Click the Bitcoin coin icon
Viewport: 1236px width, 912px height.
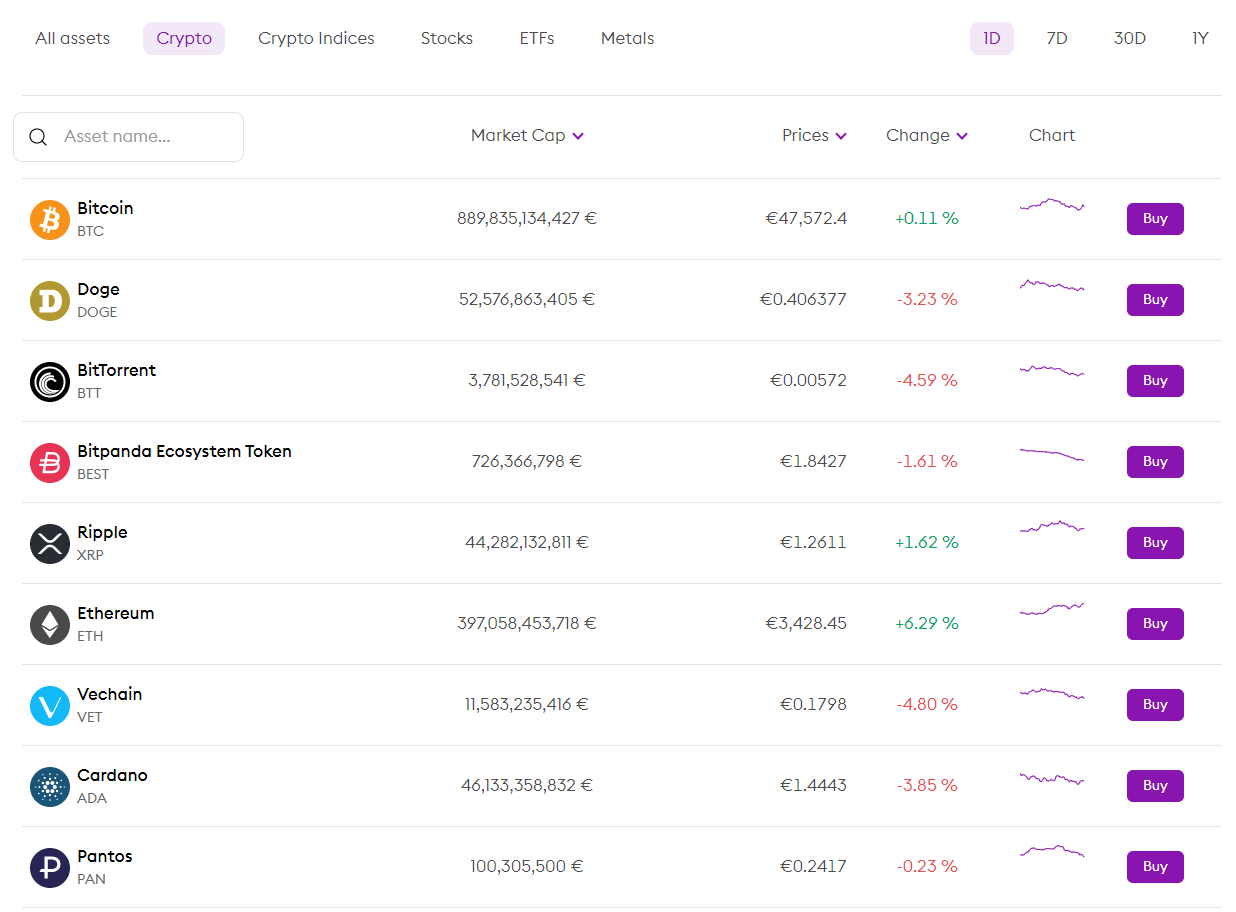49,219
